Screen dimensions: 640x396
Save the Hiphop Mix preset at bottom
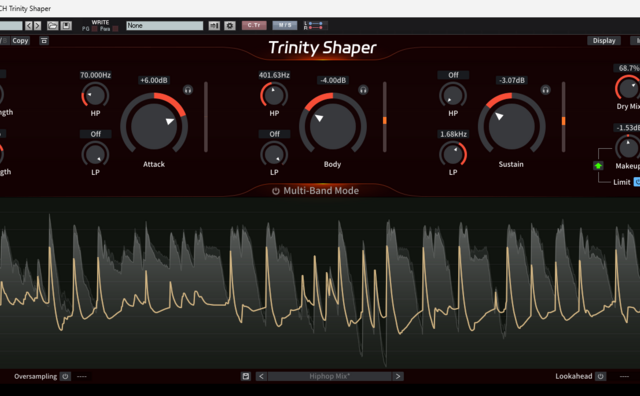pos(246,376)
